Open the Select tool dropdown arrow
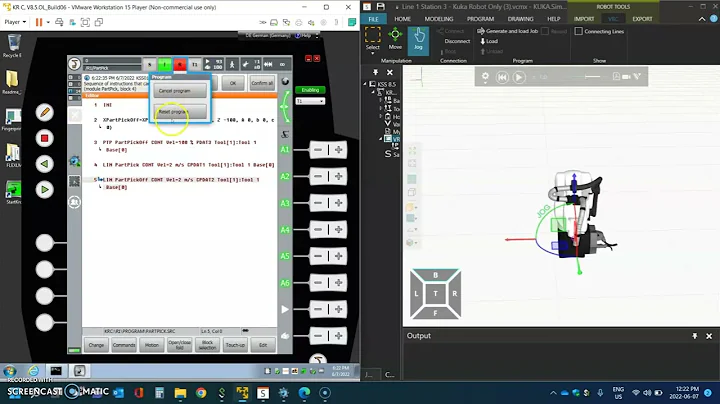Viewport: 720px width, 404px height. 372,54
